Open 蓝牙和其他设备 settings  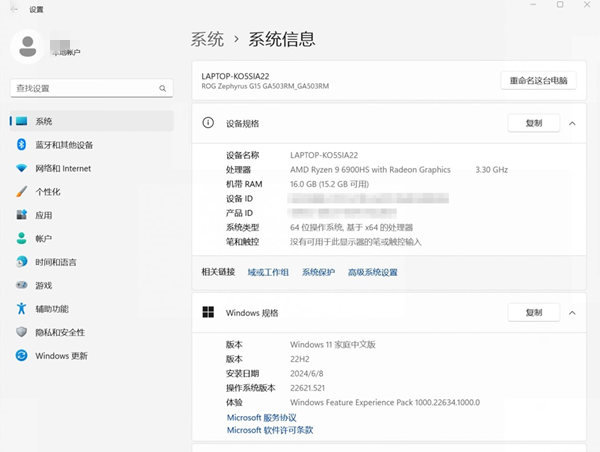[92, 145]
